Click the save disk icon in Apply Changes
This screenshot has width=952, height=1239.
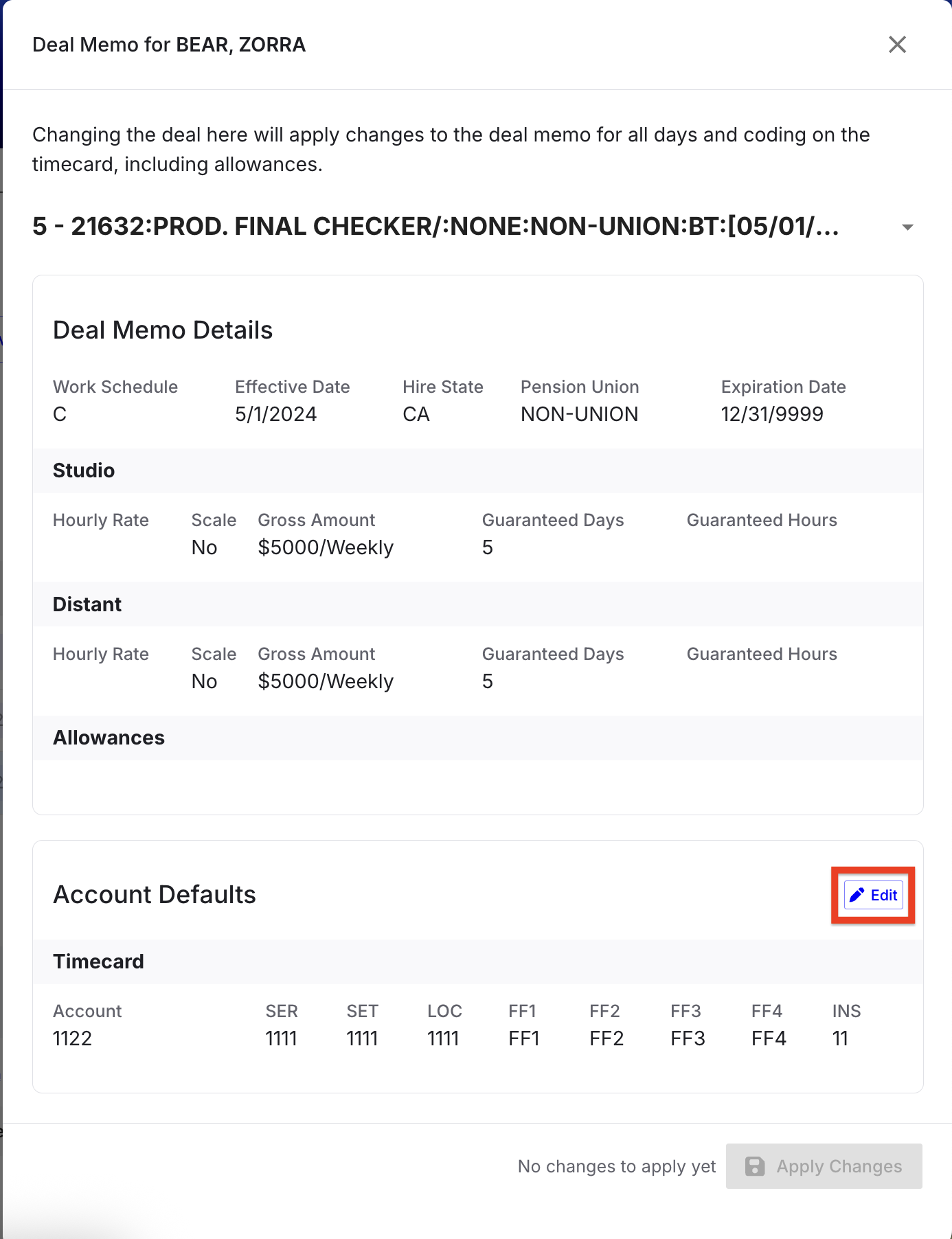point(755,1166)
